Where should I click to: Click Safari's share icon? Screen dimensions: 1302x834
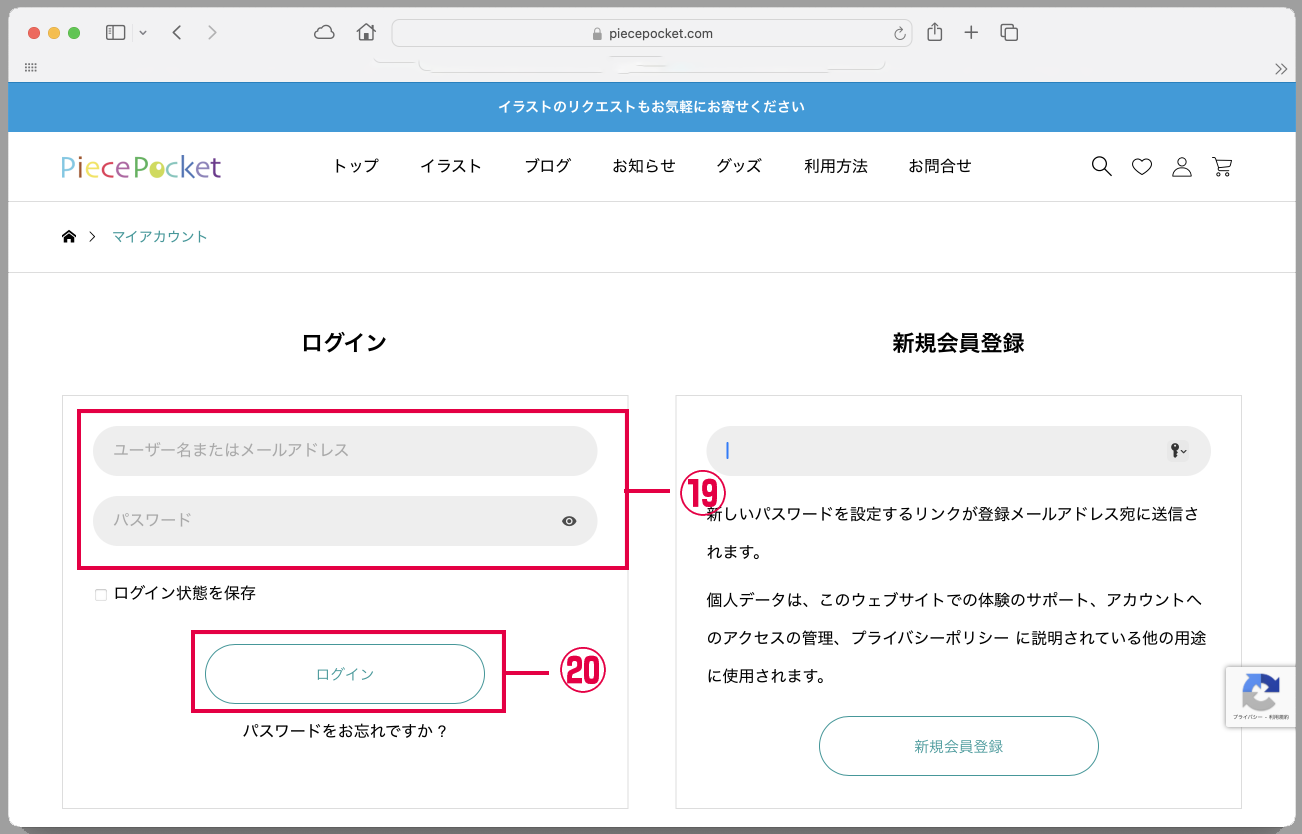coord(935,33)
